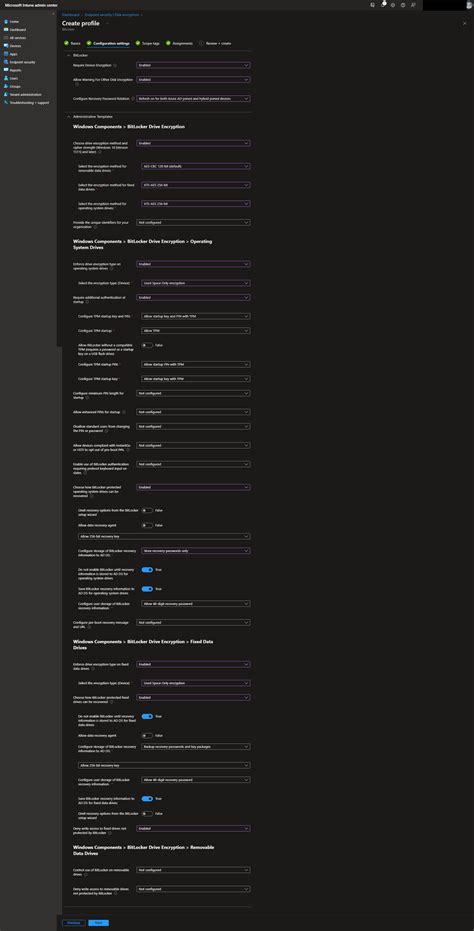Open Configure Recovery Password Rotation dropdown
The height and width of the screenshot is (931, 474).
point(193,99)
